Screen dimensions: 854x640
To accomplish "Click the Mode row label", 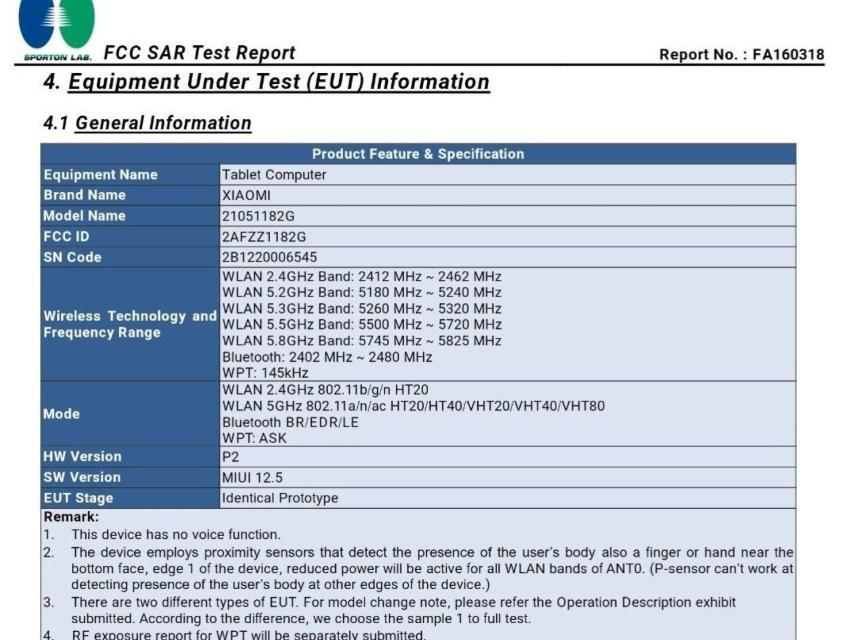I will [x=61, y=414].
